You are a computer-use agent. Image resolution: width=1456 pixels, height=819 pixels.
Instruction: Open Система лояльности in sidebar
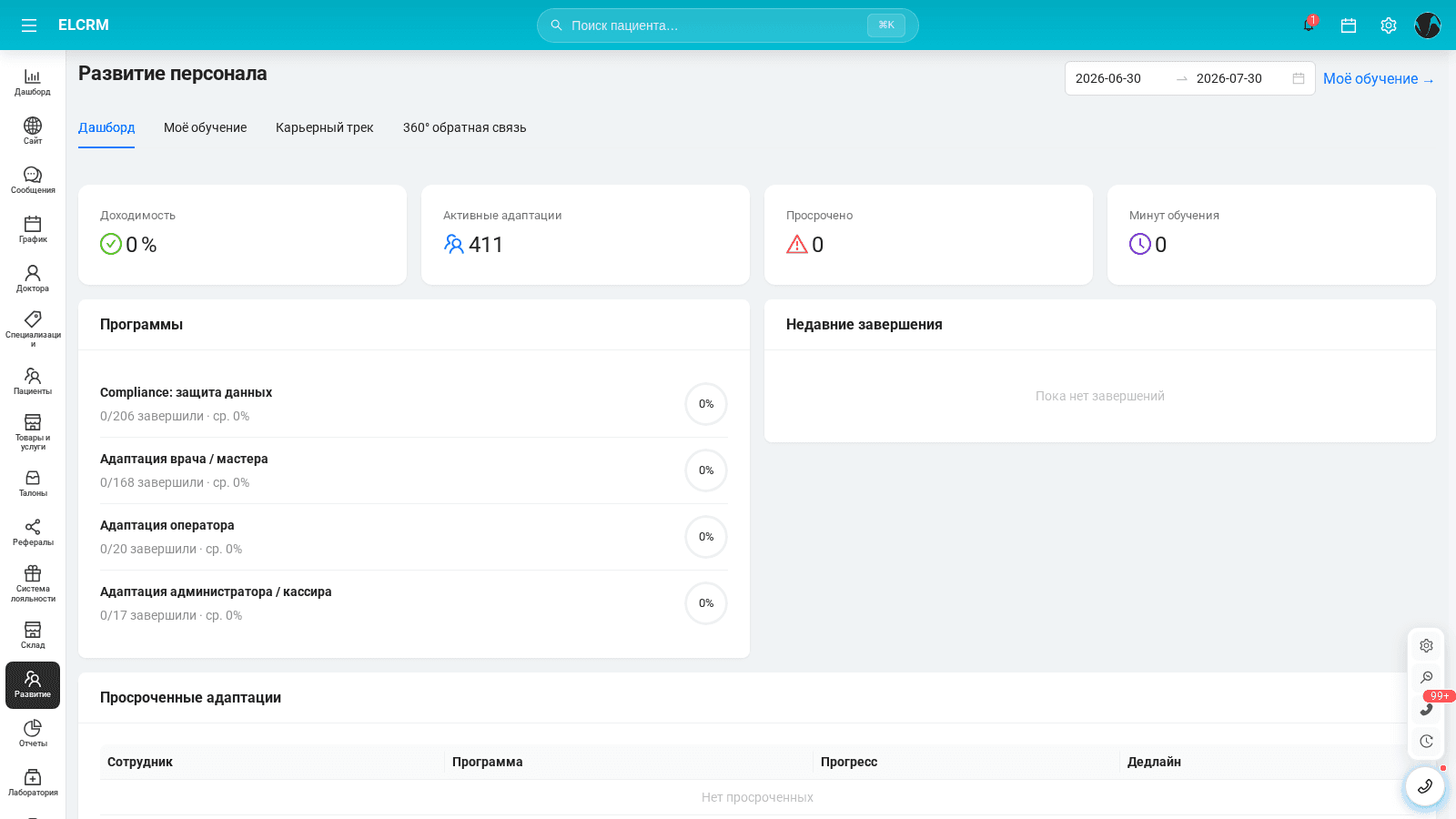pyautogui.click(x=33, y=583)
